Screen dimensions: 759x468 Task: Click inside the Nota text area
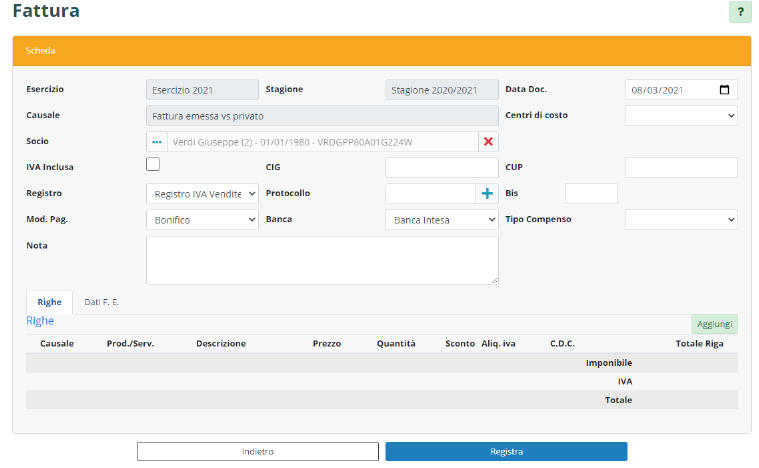point(322,260)
